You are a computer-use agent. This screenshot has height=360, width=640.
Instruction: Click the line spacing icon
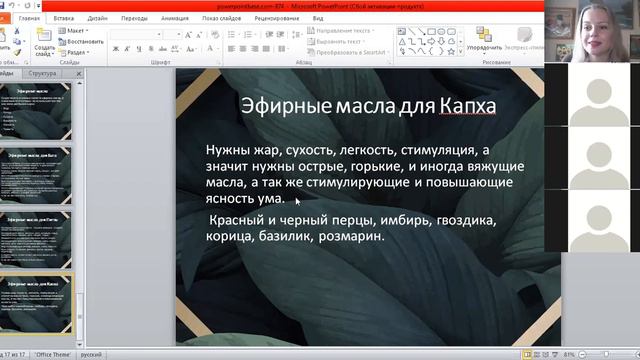pyautogui.click(x=296, y=35)
